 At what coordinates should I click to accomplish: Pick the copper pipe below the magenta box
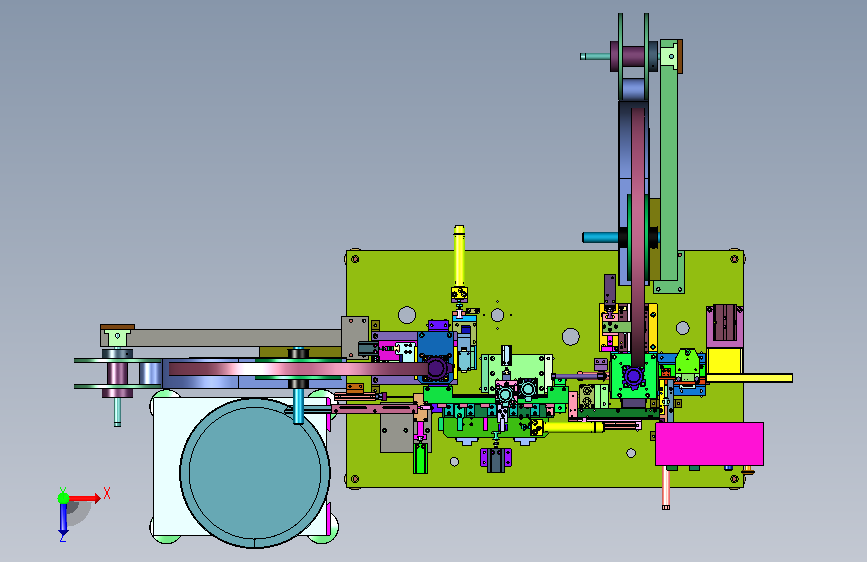click(x=666, y=487)
